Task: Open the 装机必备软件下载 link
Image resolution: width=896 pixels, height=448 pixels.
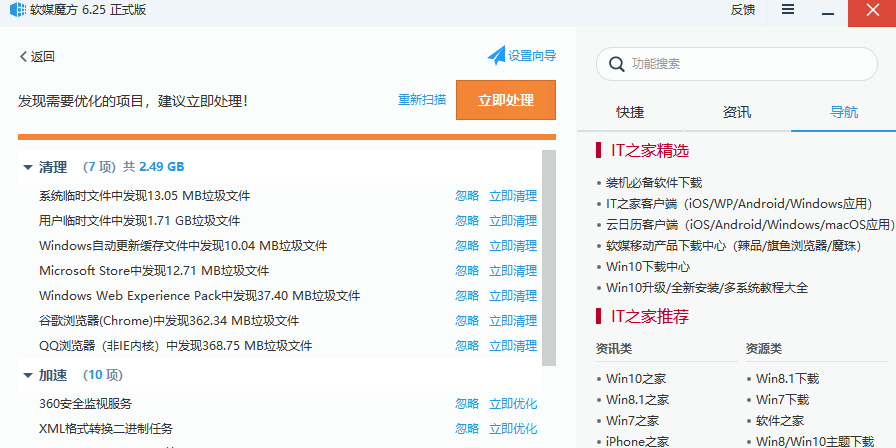Action: click(x=654, y=183)
